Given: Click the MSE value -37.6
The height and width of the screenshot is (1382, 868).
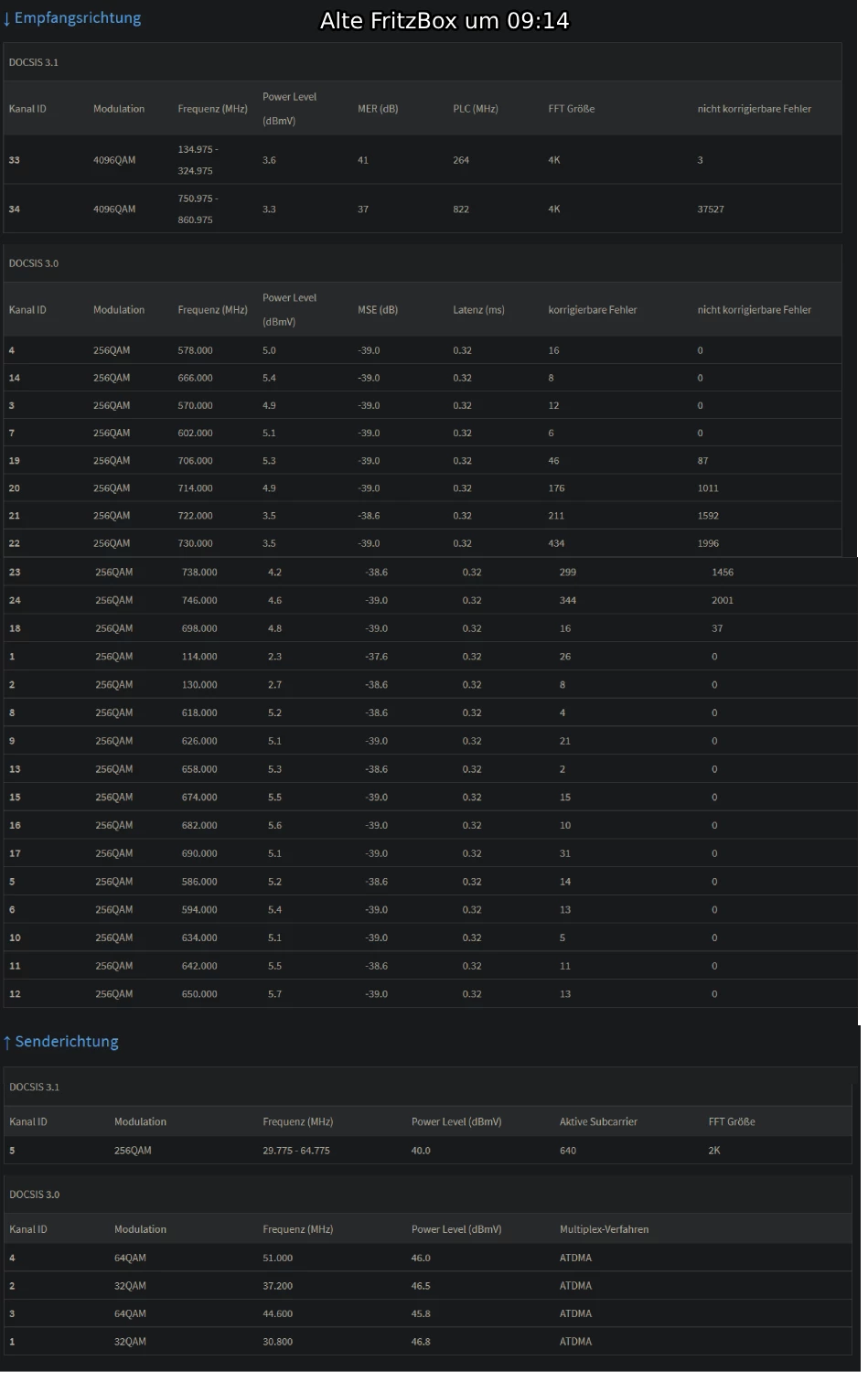Looking at the screenshot, I should (377, 657).
